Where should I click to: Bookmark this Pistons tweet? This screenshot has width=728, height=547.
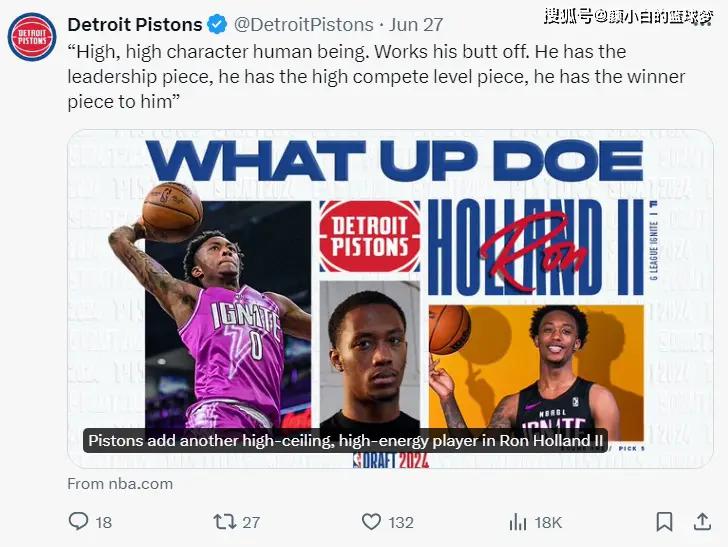pyautogui.click(x=664, y=521)
